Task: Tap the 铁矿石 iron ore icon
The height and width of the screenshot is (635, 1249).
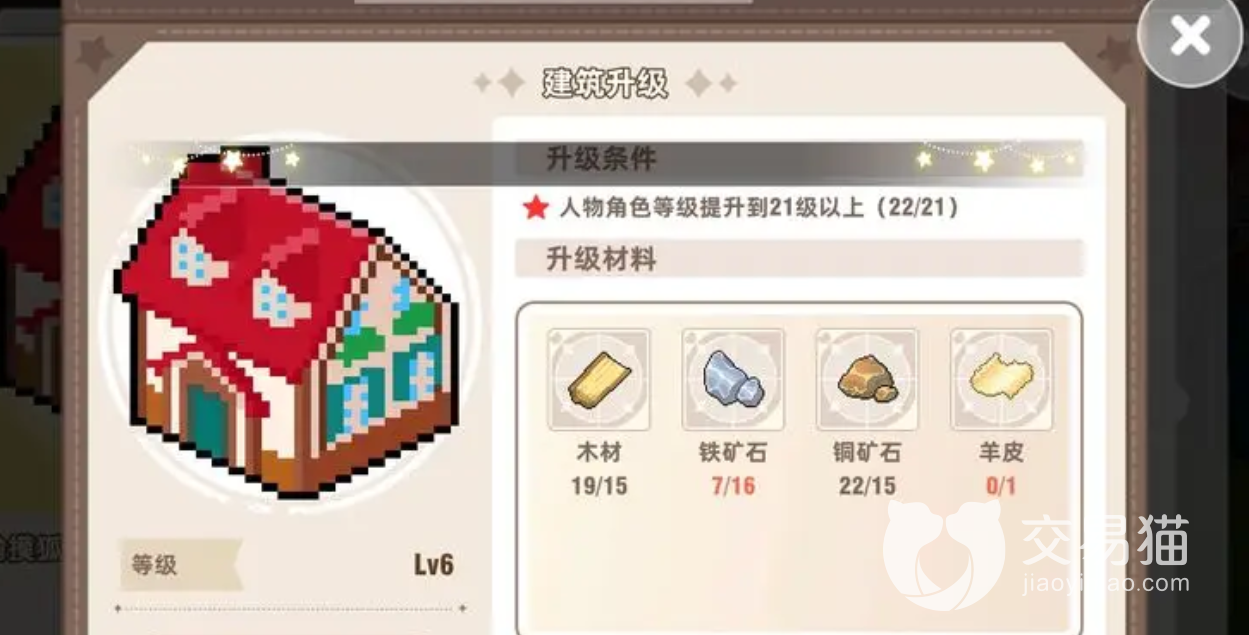Action: 733,380
